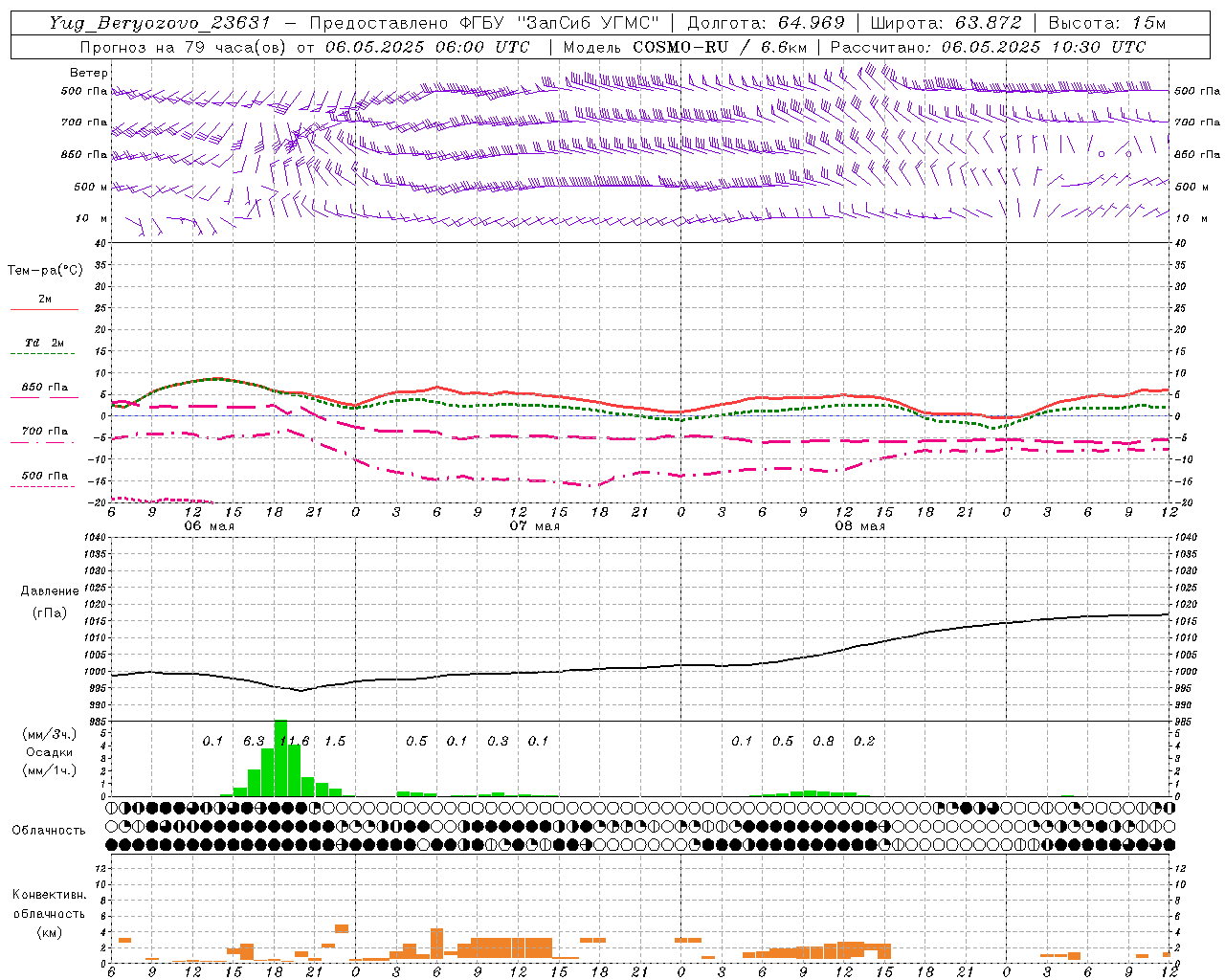Click the 11.6 precipitation value
Screen dimensions: 1225x980
(294, 742)
